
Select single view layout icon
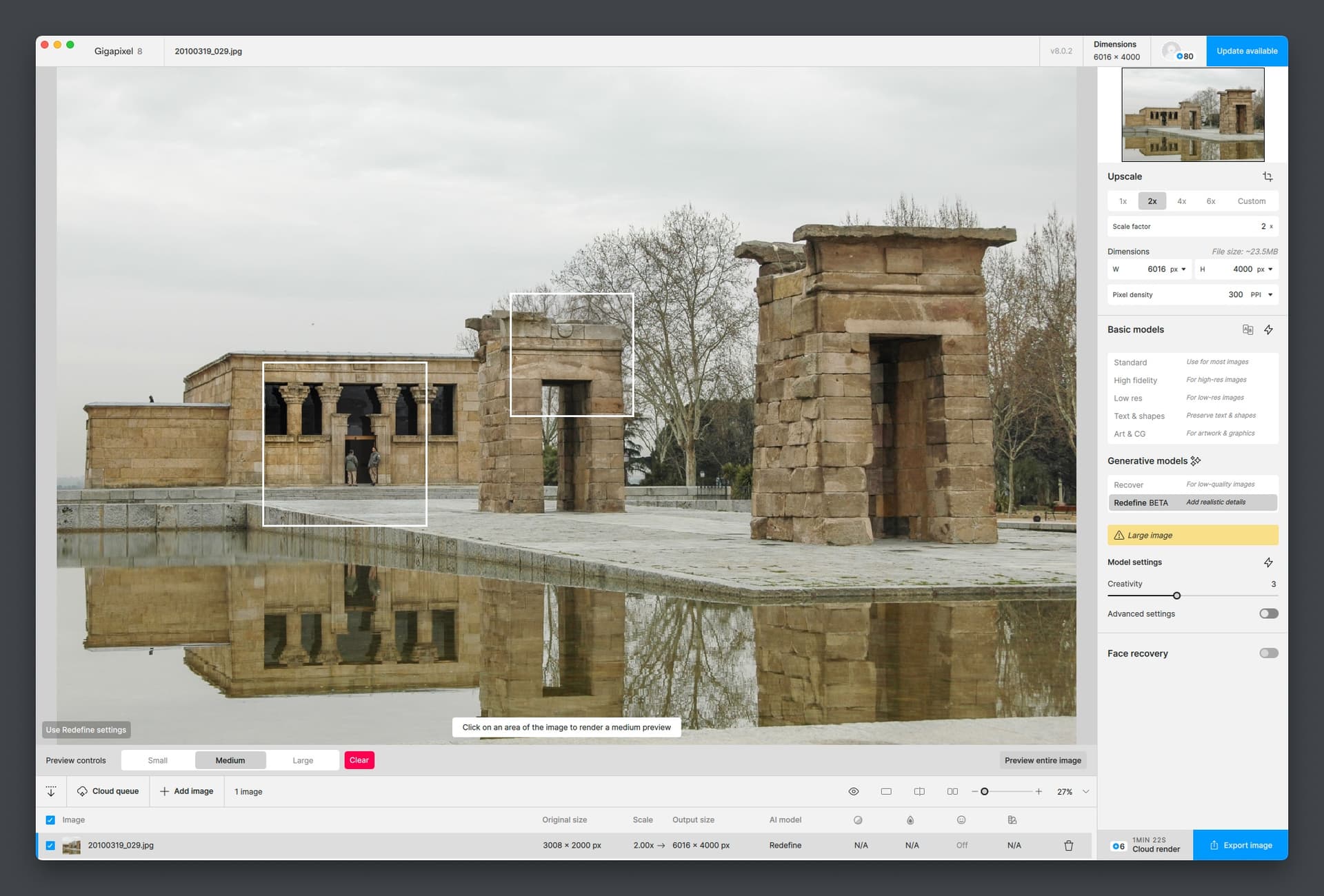886,791
